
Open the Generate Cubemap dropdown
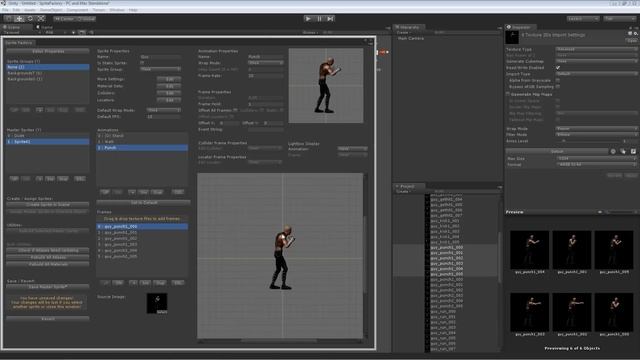click(x=596, y=61)
